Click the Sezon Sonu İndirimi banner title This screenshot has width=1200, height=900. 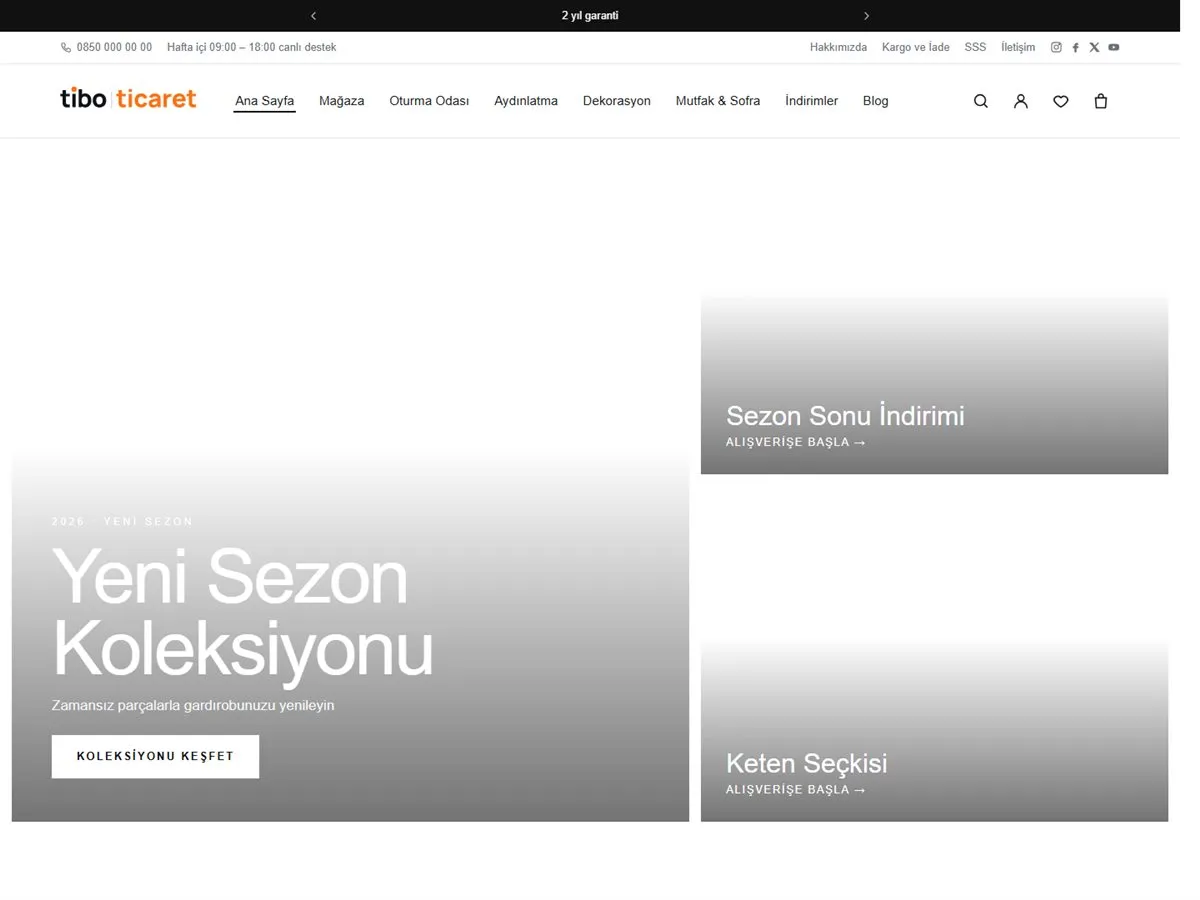coord(845,415)
